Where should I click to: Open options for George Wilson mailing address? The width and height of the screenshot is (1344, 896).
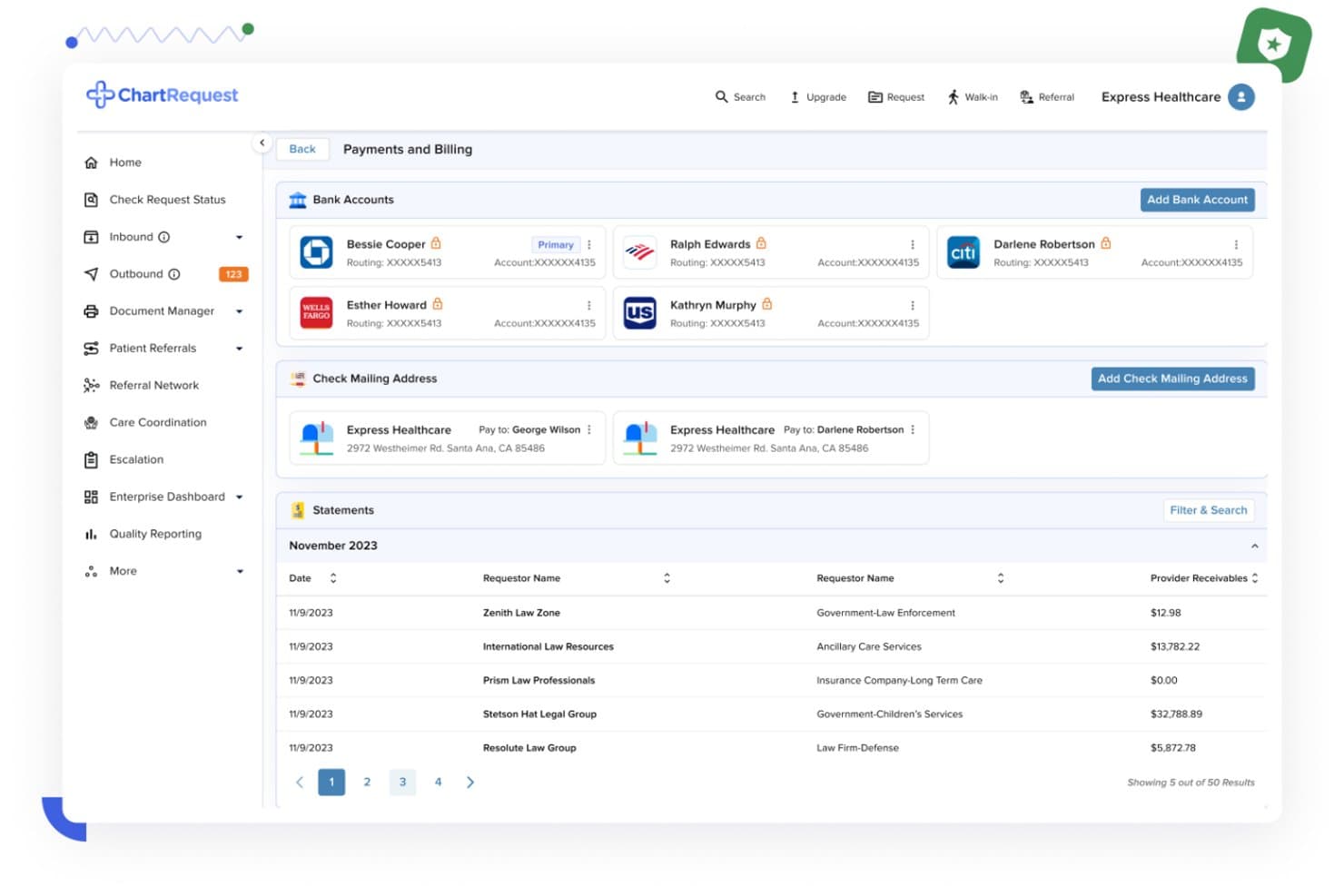(x=589, y=430)
